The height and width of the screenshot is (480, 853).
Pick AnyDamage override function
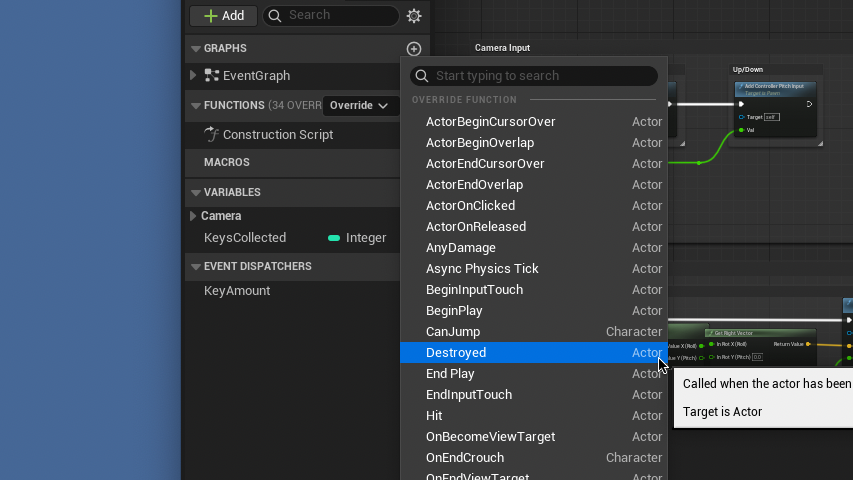pyautogui.click(x=460, y=248)
